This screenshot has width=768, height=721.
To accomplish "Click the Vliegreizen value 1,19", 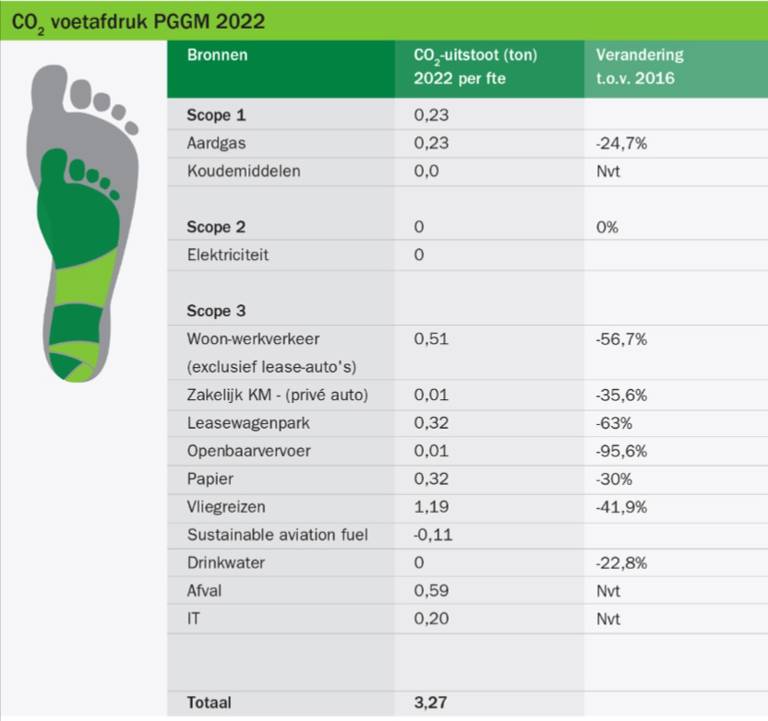I will click(431, 507).
